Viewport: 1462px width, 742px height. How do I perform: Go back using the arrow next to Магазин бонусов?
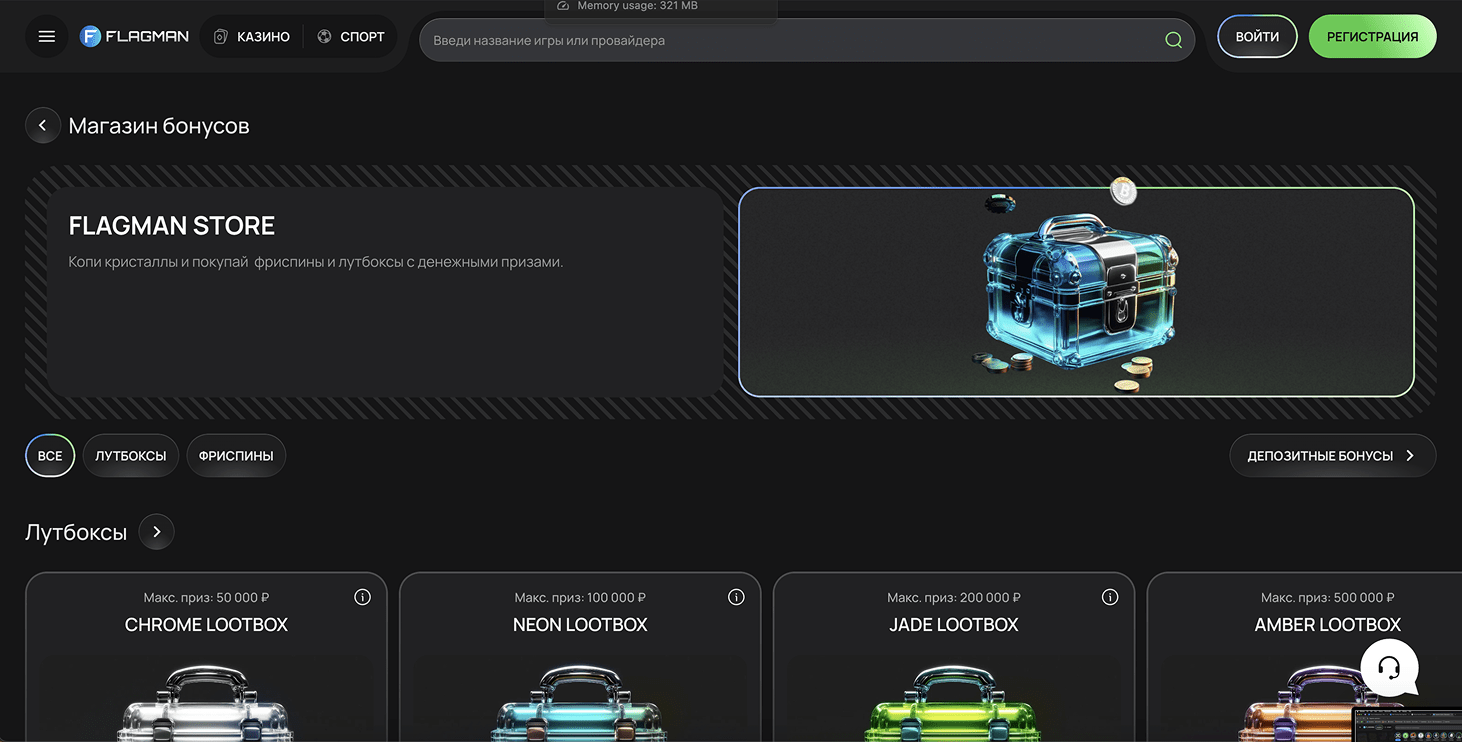pyautogui.click(x=42, y=126)
